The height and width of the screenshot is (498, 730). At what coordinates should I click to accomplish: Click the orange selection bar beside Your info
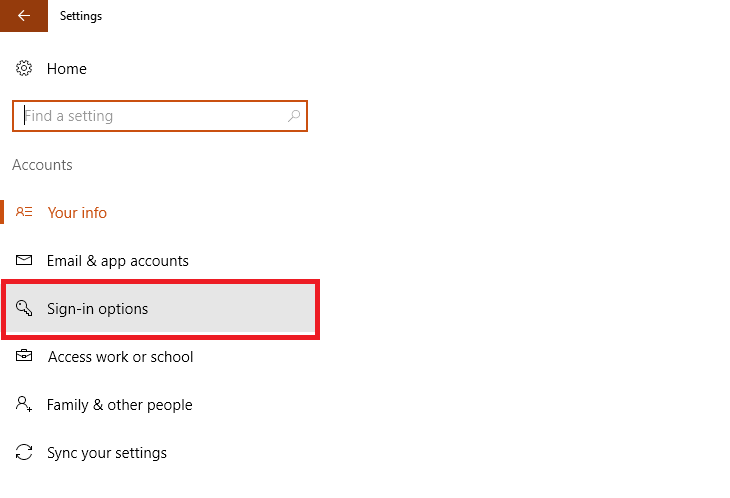click(x=3, y=213)
